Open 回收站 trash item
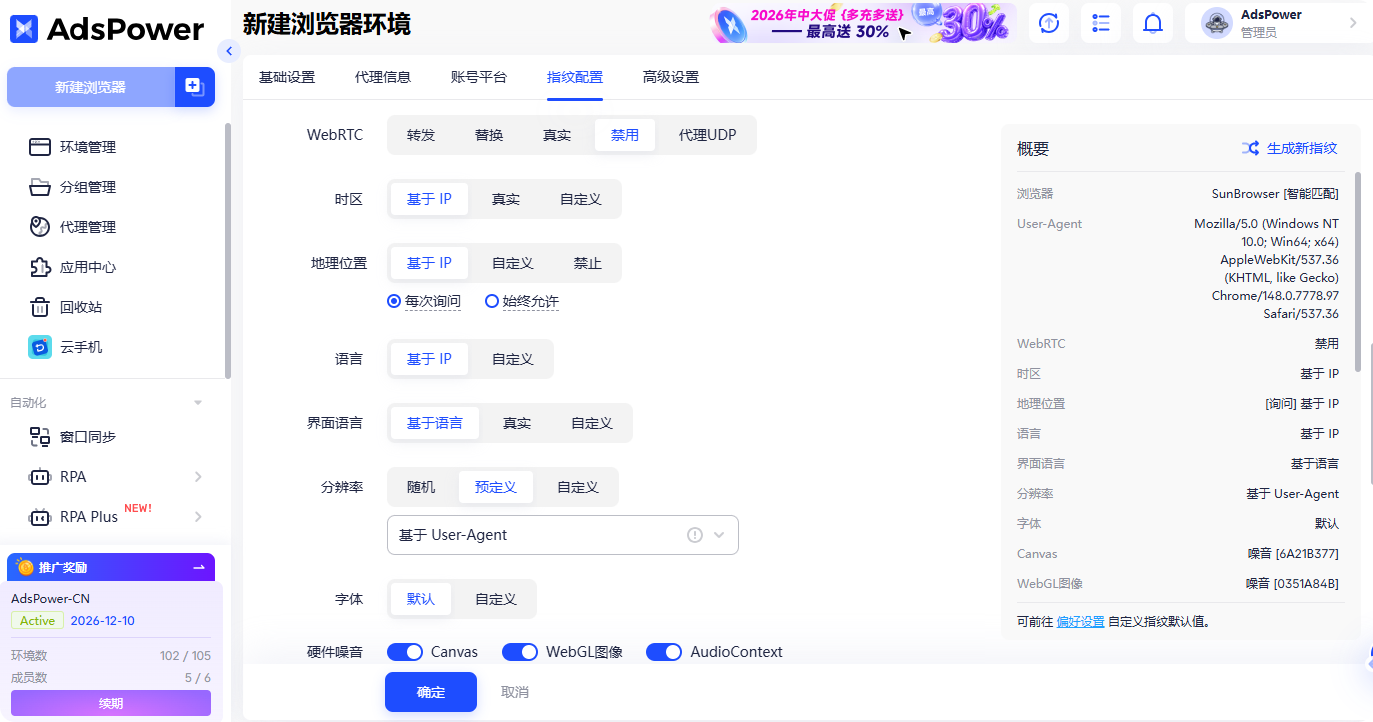 tap(80, 307)
